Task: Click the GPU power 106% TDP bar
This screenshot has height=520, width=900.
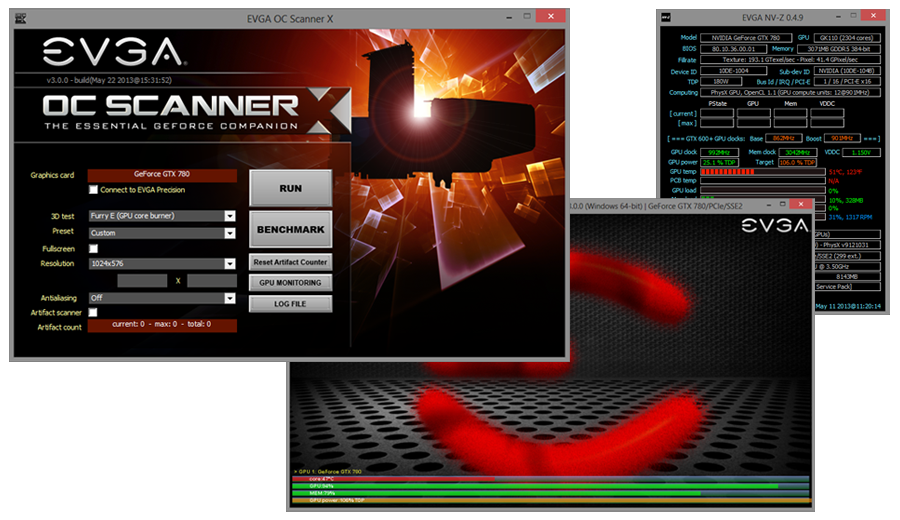Action: [x=550, y=500]
